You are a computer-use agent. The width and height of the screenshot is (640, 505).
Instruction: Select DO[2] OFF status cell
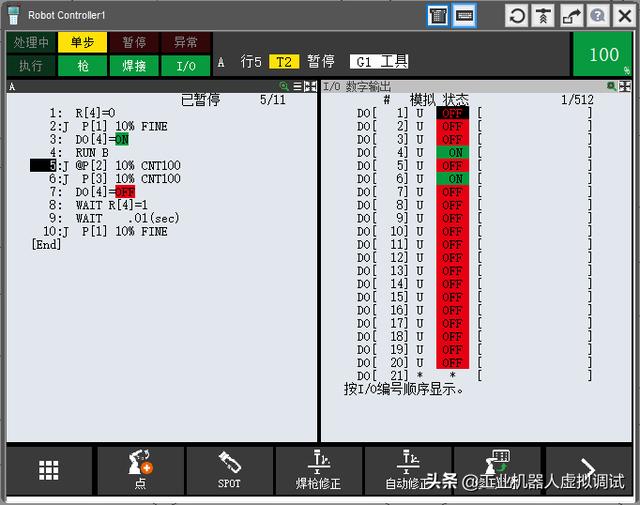[x=452, y=126]
